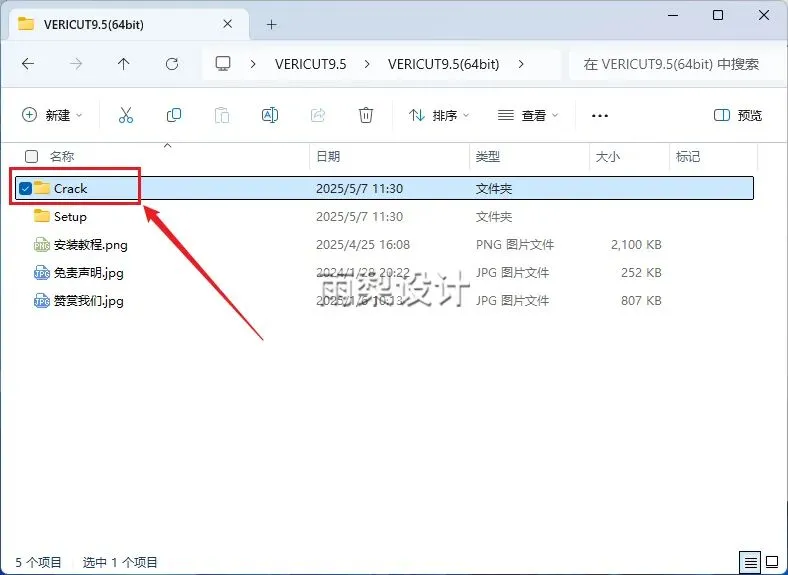Click the Rename icon in toolbar

click(x=270, y=115)
